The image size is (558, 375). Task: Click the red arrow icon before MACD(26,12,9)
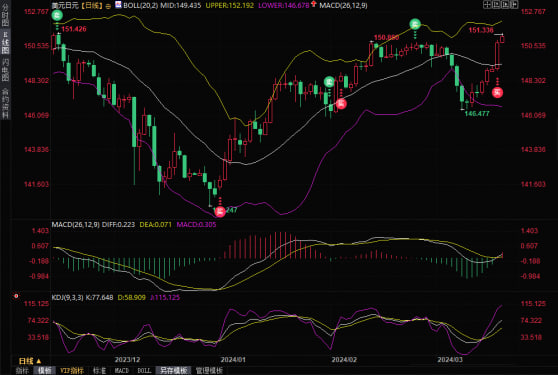pyautogui.click(x=314, y=4)
